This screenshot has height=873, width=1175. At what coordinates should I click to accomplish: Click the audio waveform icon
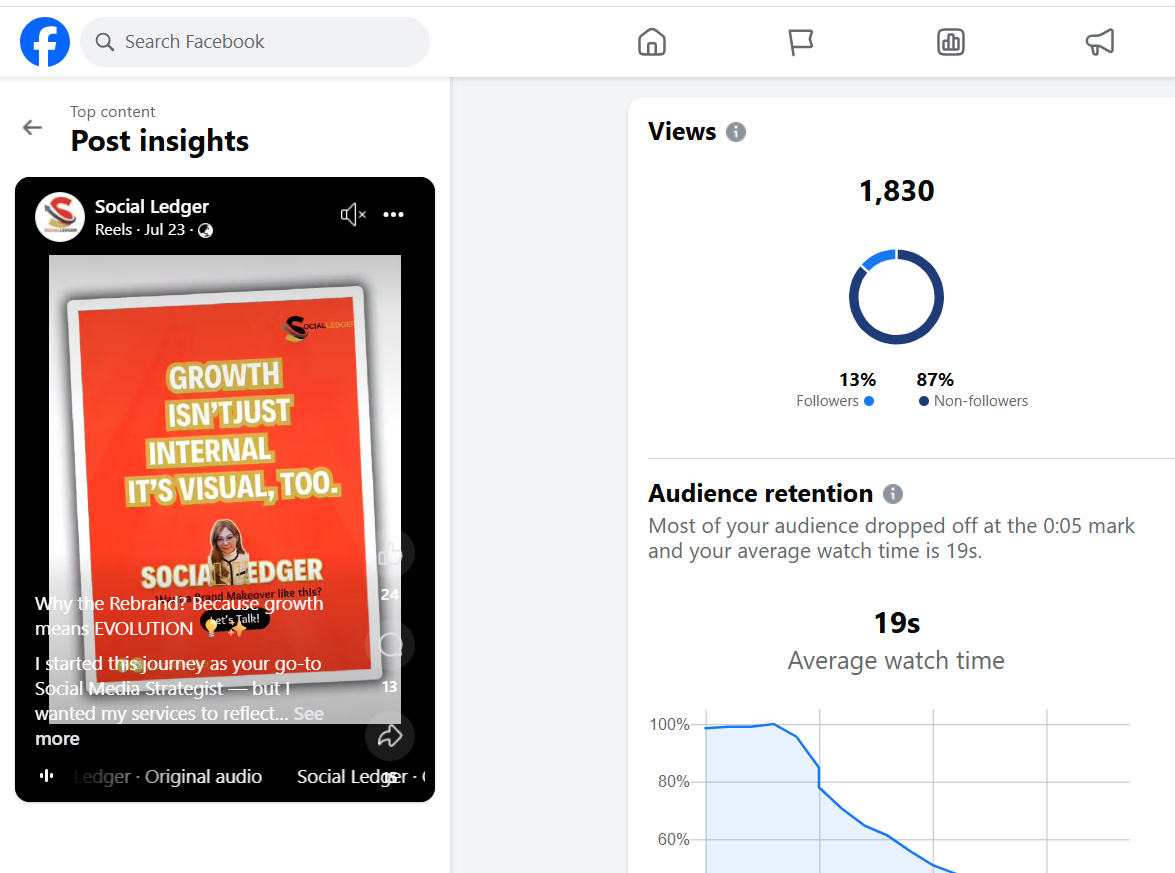pos(46,776)
